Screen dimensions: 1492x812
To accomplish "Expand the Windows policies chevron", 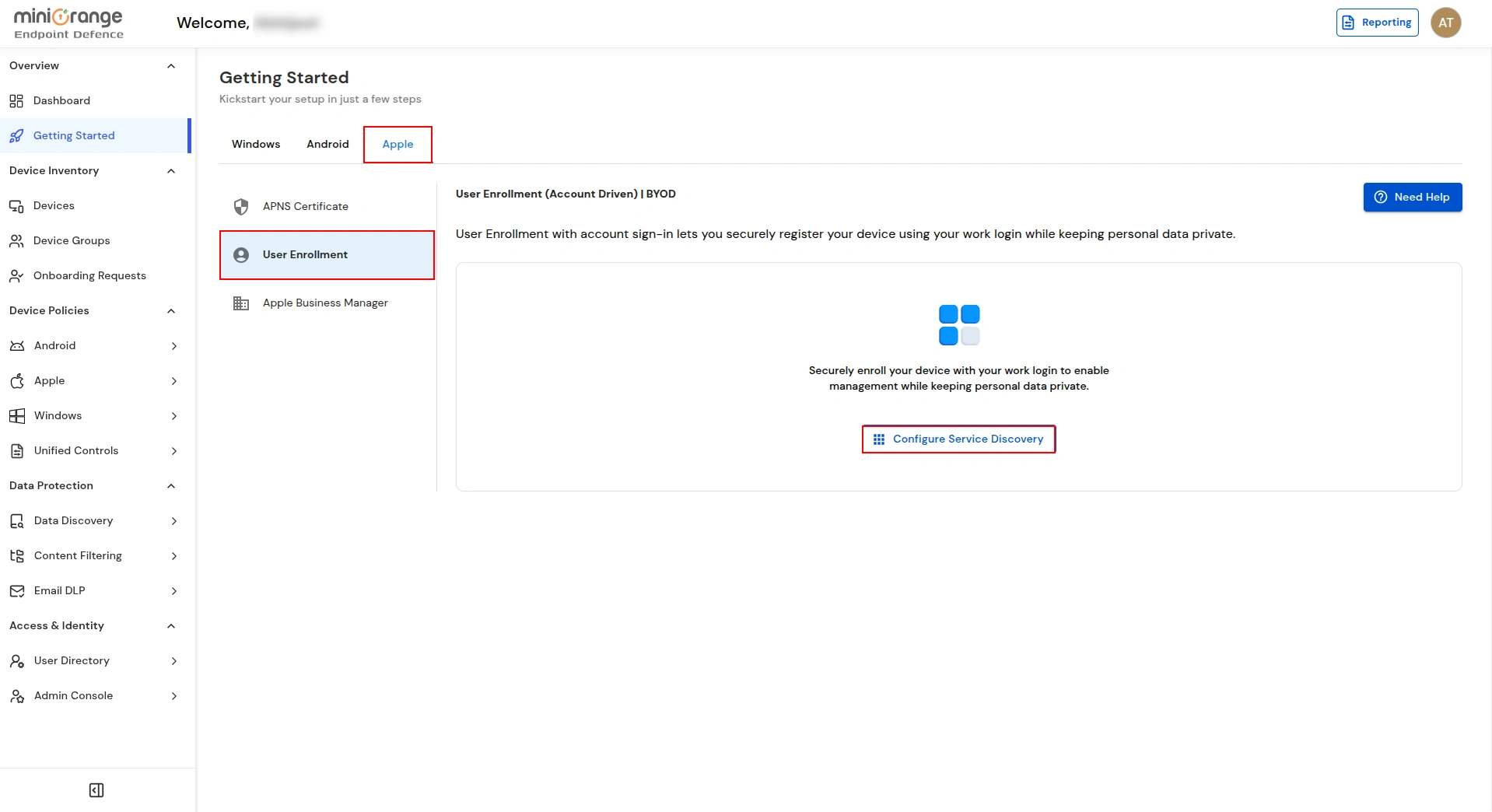I will [x=174, y=415].
